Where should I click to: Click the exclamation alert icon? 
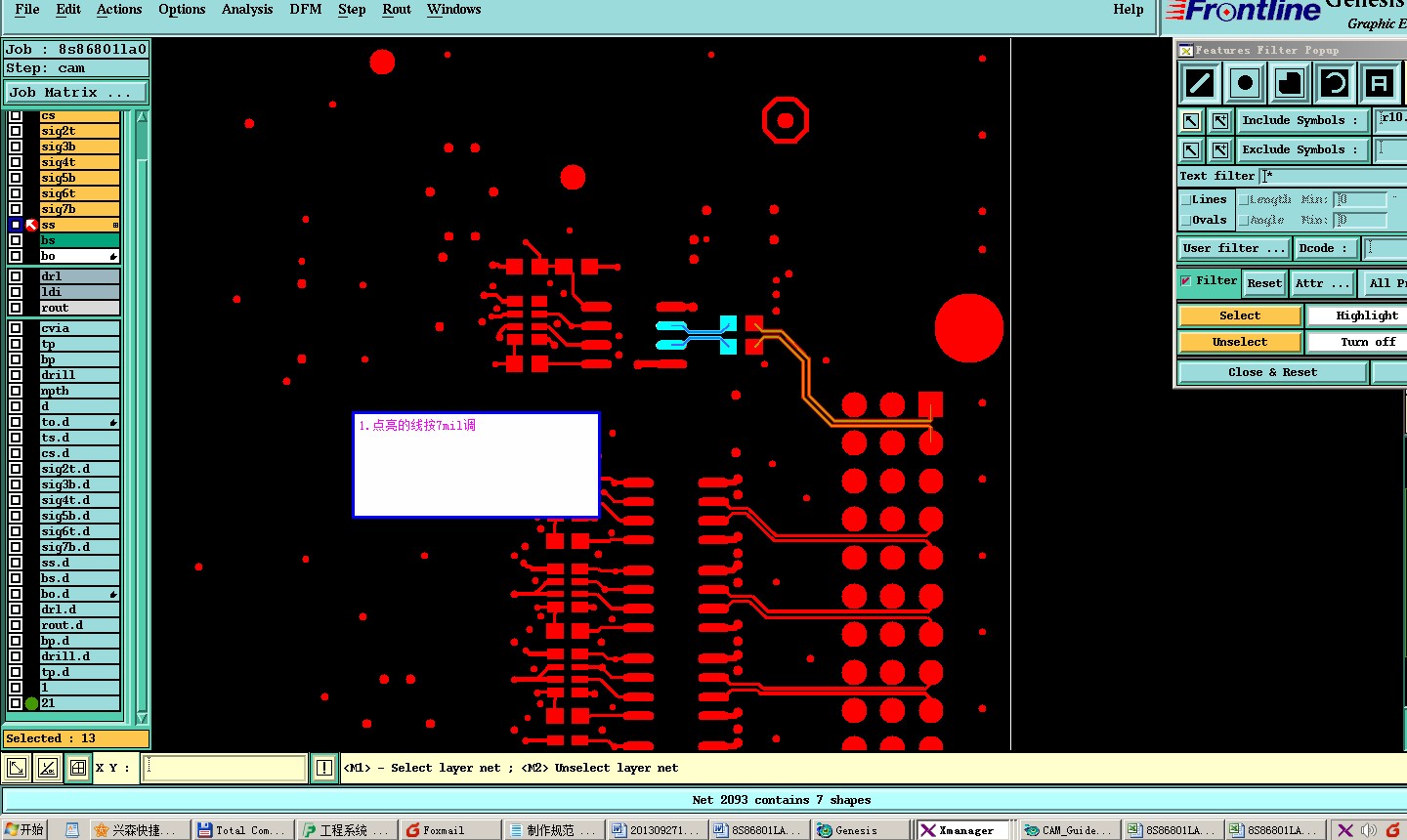324,768
